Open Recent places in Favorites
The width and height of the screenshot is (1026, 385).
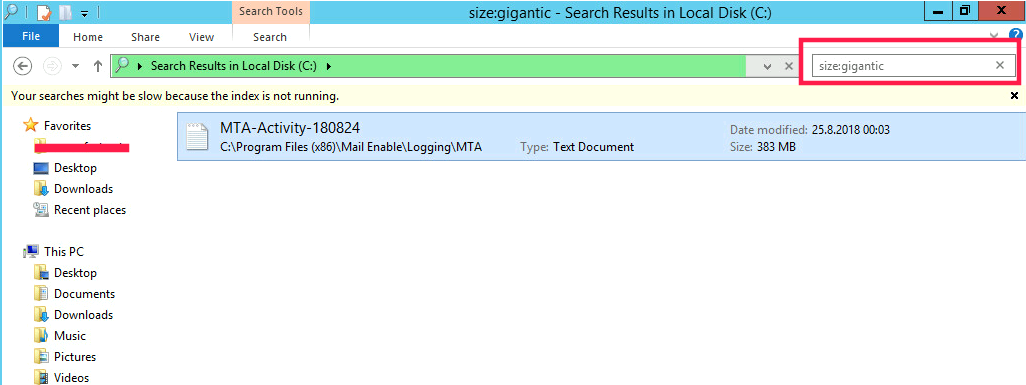point(90,210)
